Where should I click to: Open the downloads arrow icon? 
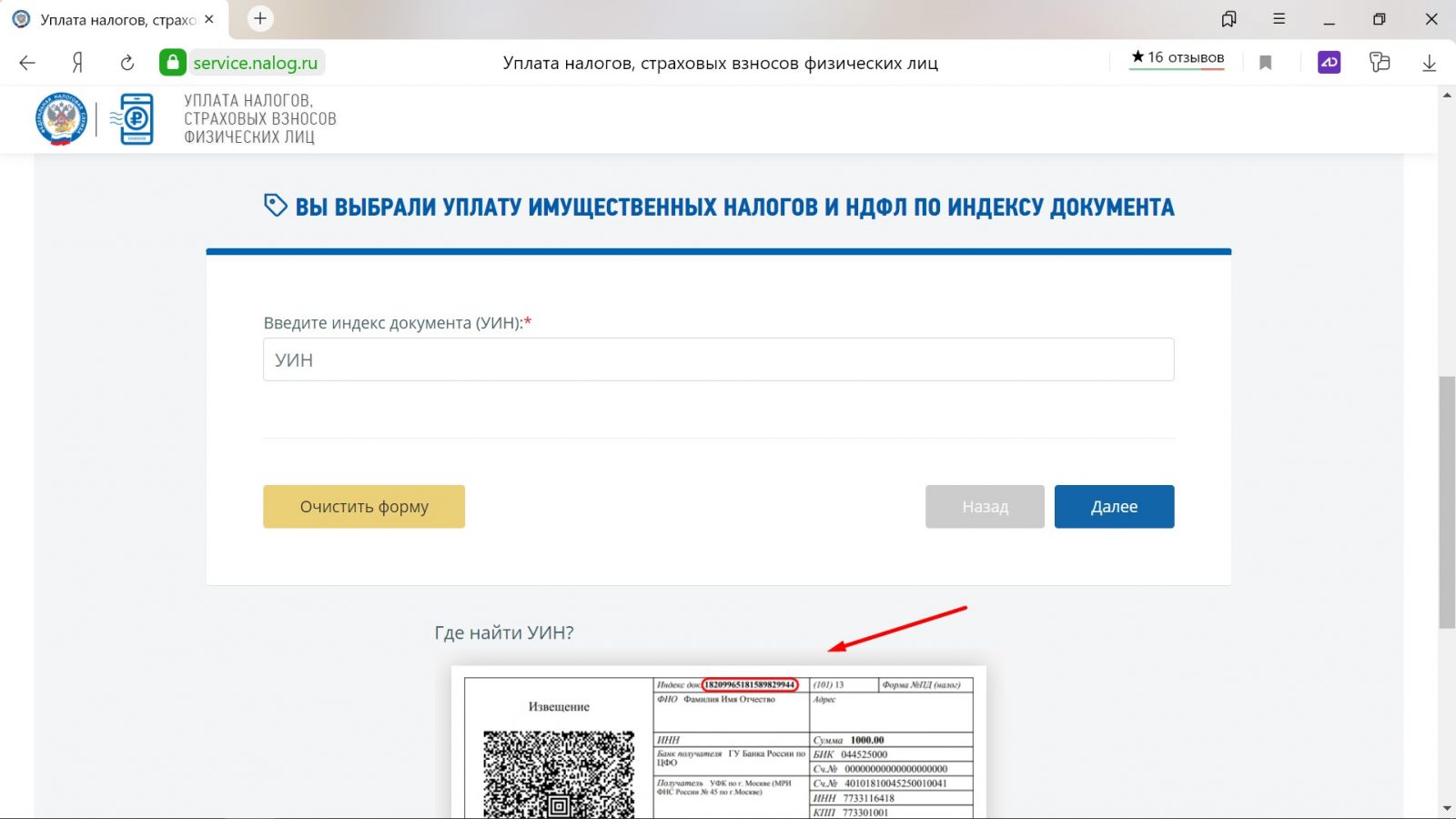(1429, 63)
